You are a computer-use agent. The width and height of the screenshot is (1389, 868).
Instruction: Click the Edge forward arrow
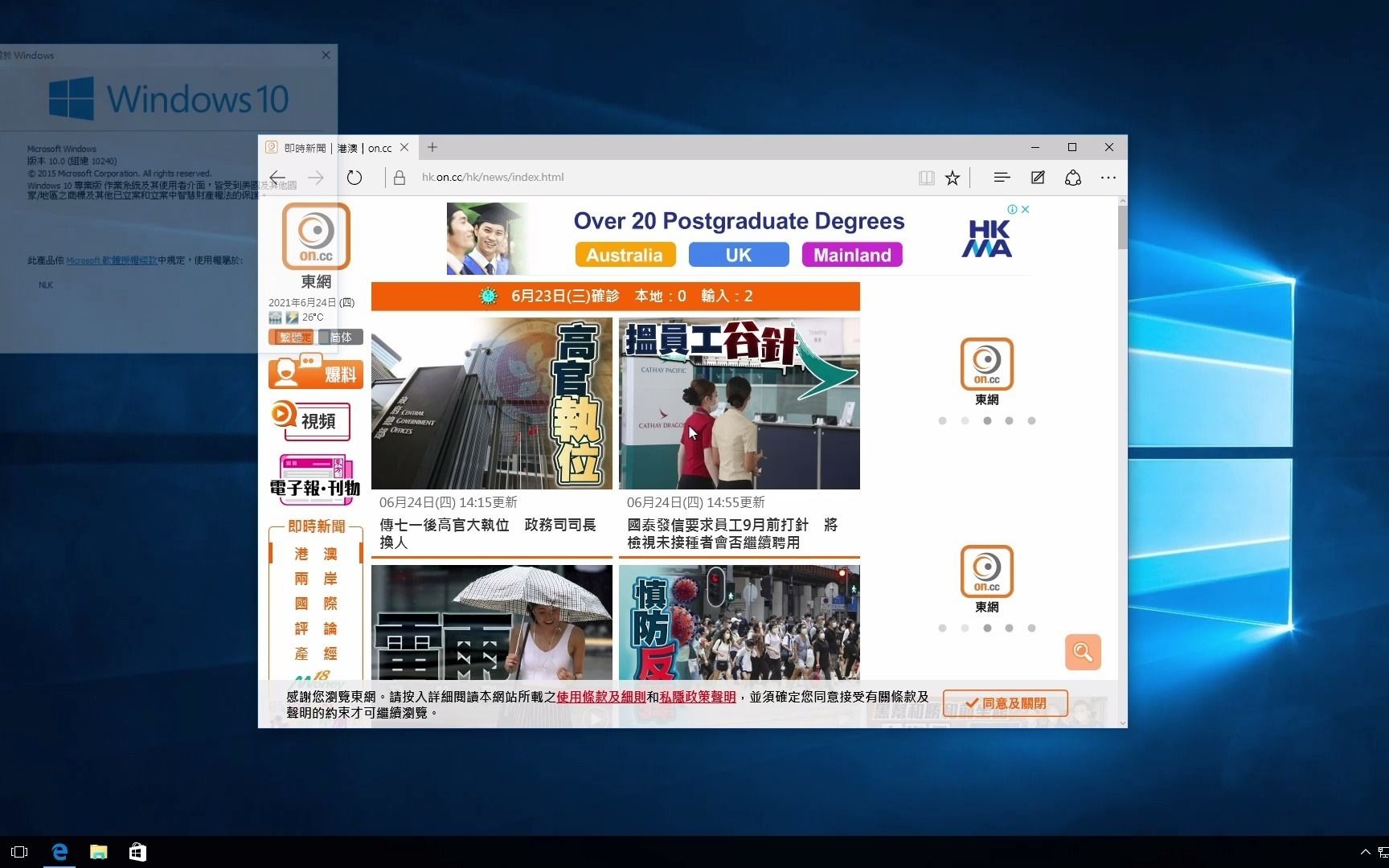coord(316,178)
